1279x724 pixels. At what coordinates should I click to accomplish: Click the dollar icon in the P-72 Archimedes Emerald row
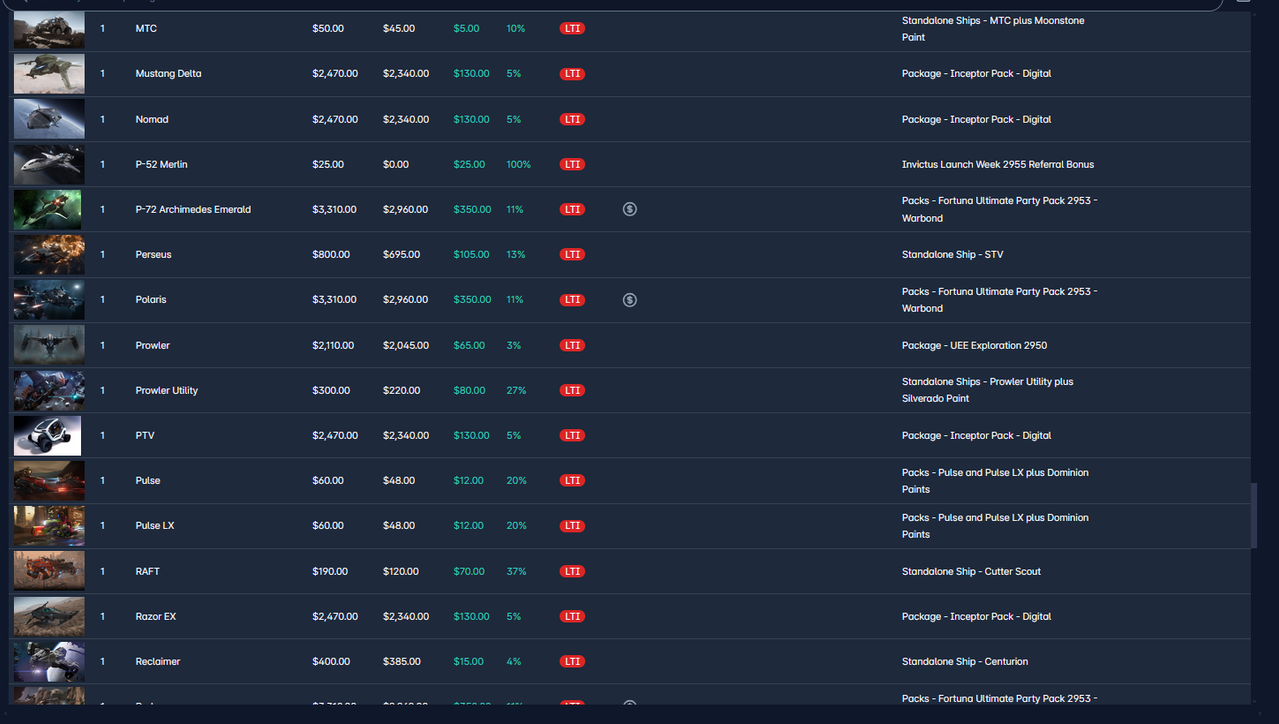(x=629, y=209)
